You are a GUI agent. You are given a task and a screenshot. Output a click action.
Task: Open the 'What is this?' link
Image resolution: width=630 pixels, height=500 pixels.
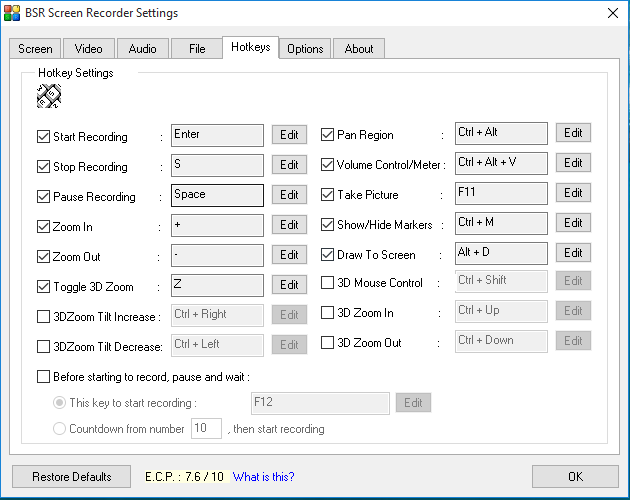point(264,477)
